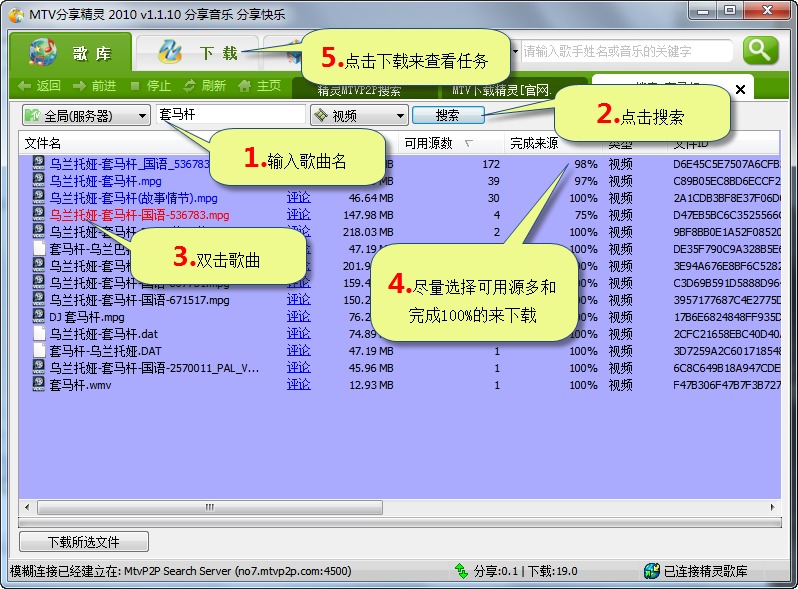Select file 乌兰托娅-套马杆-国语-671517.mpg
The width and height of the screenshot is (798, 589).
[x=139, y=300]
